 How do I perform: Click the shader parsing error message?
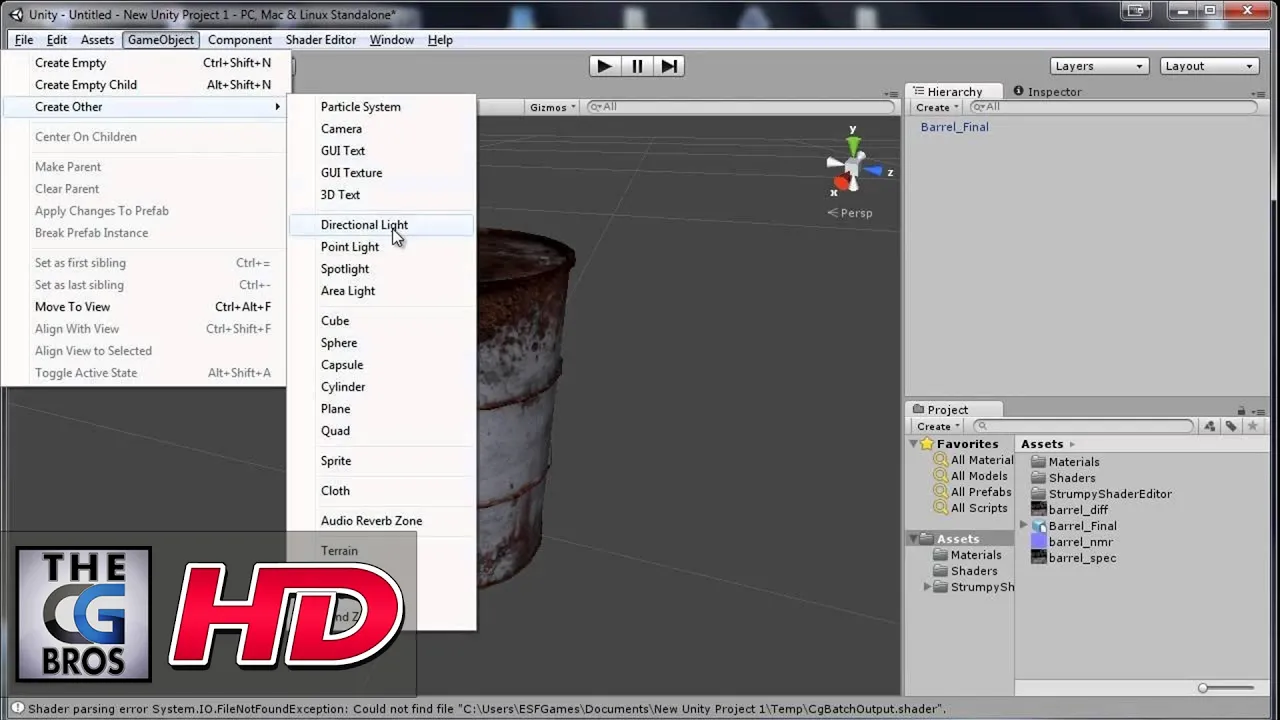tap(486, 709)
